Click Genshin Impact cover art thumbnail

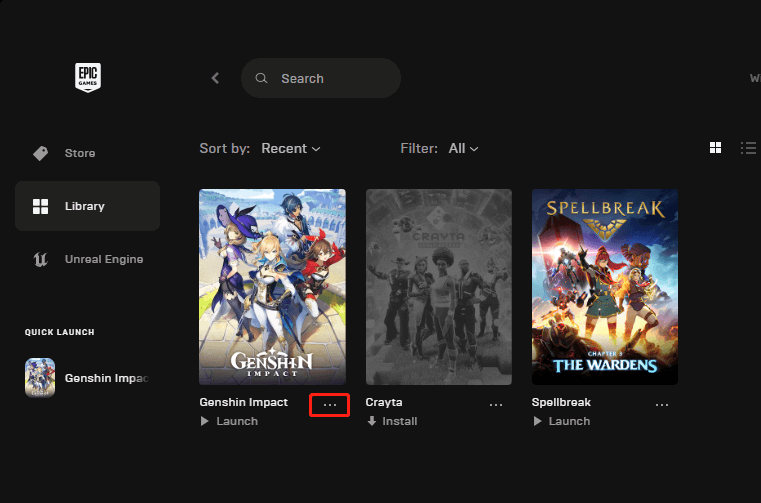[x=272, y=287]
